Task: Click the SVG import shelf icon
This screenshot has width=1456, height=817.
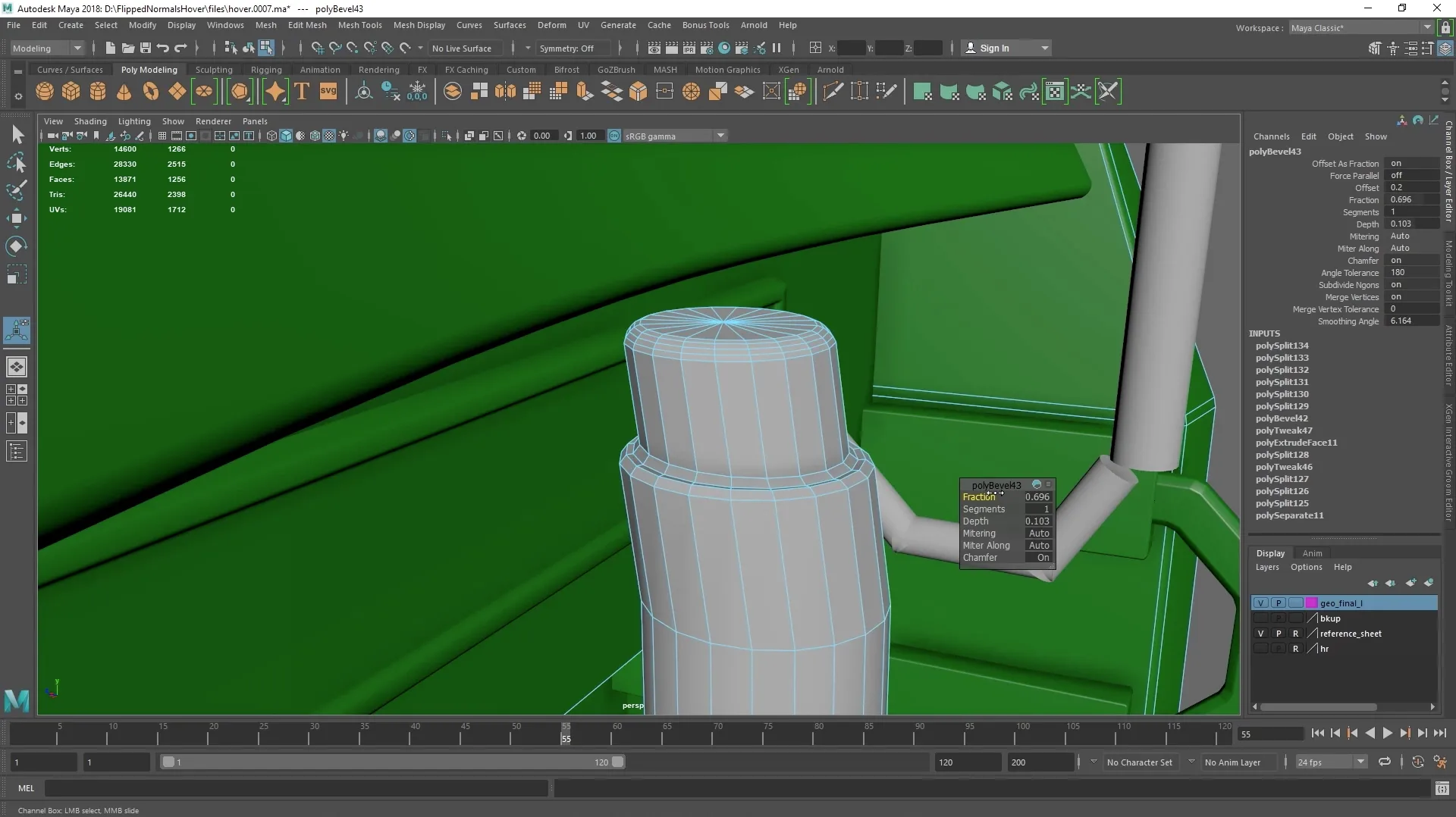Action: pos(328,92)
